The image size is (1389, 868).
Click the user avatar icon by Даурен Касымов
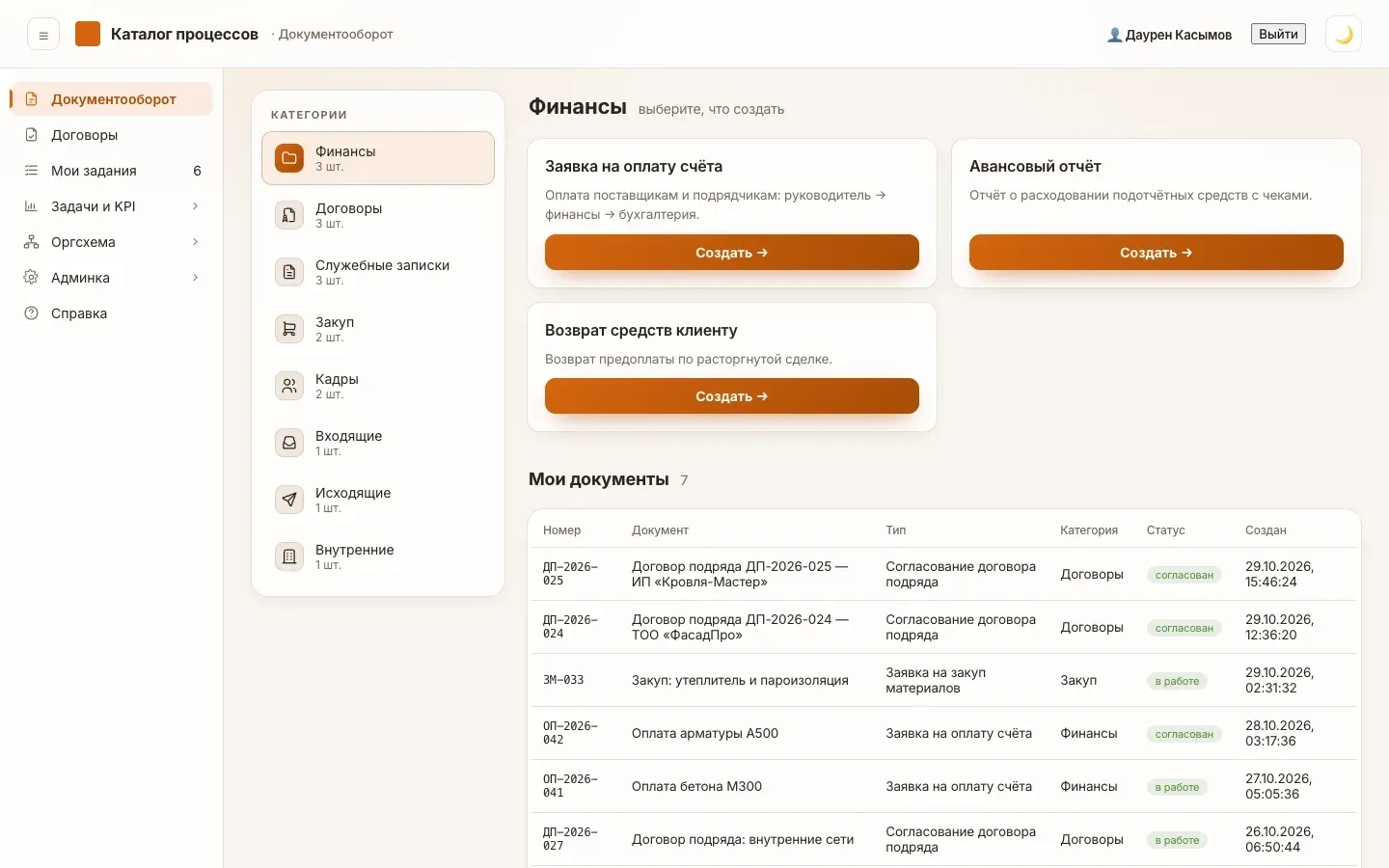tap(1115, 35)
